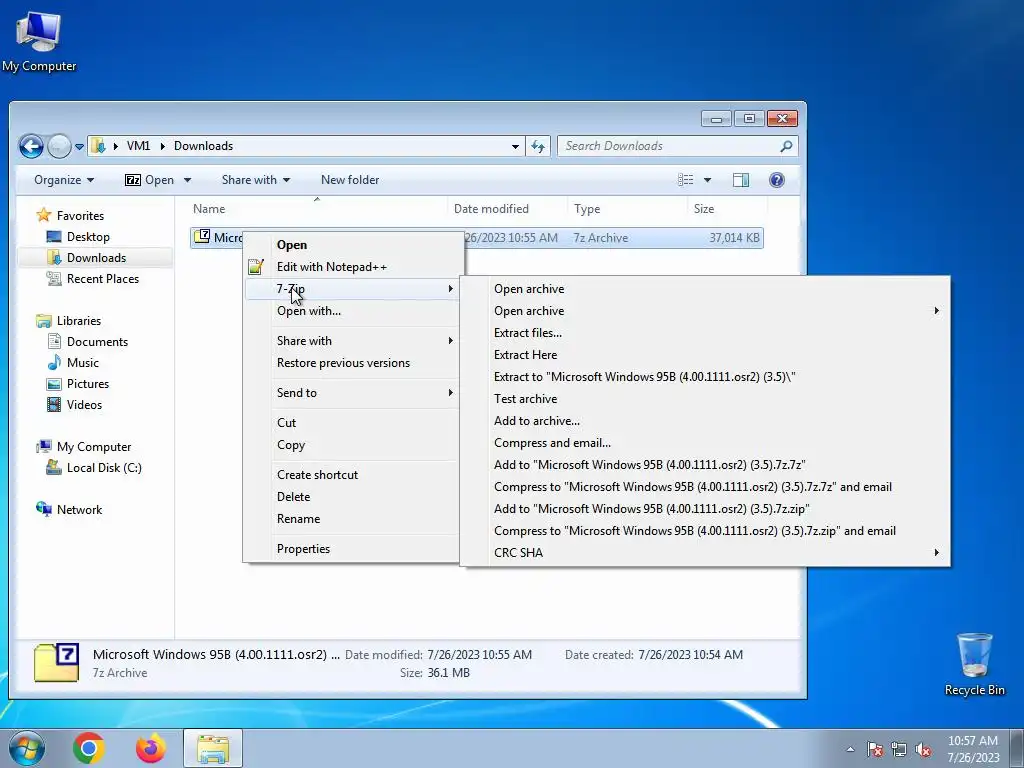1024x768 pixels.
Task: Click Downloads in the address breadcrumb
Action: [x=203, y=146]
